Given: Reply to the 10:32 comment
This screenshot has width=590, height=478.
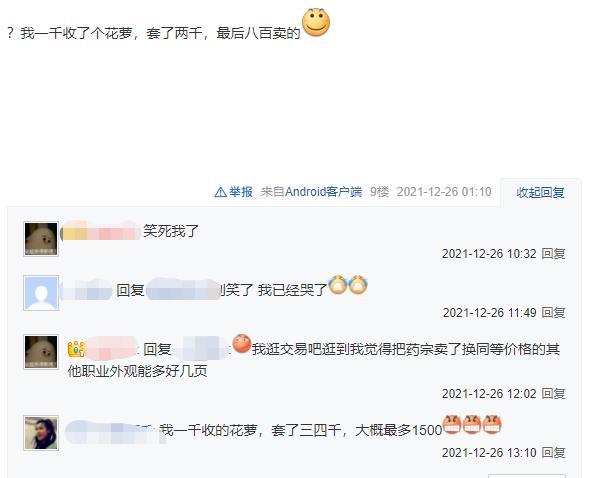Looking at the screenshot, I should click(x=553, y=254).
